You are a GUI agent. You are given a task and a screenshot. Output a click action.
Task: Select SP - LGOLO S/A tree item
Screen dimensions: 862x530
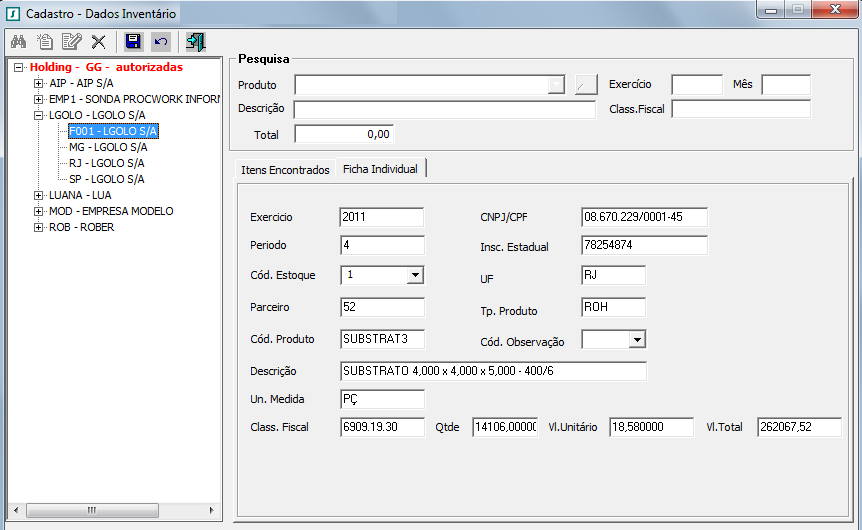coord(106,179)
